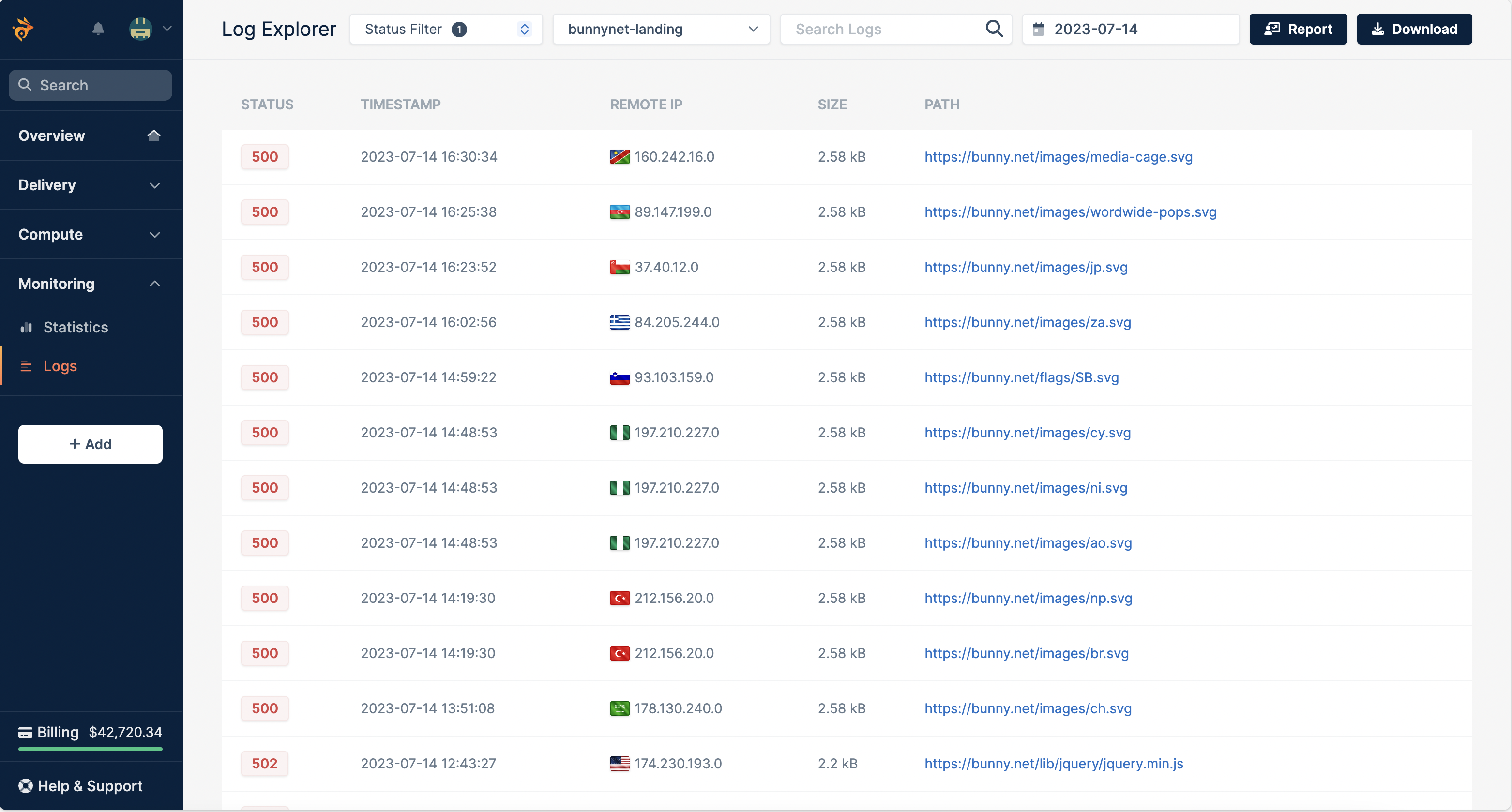Click the Statistics bar chart icon
This screenshot has width=1512, height=812.
click(27, 328)
